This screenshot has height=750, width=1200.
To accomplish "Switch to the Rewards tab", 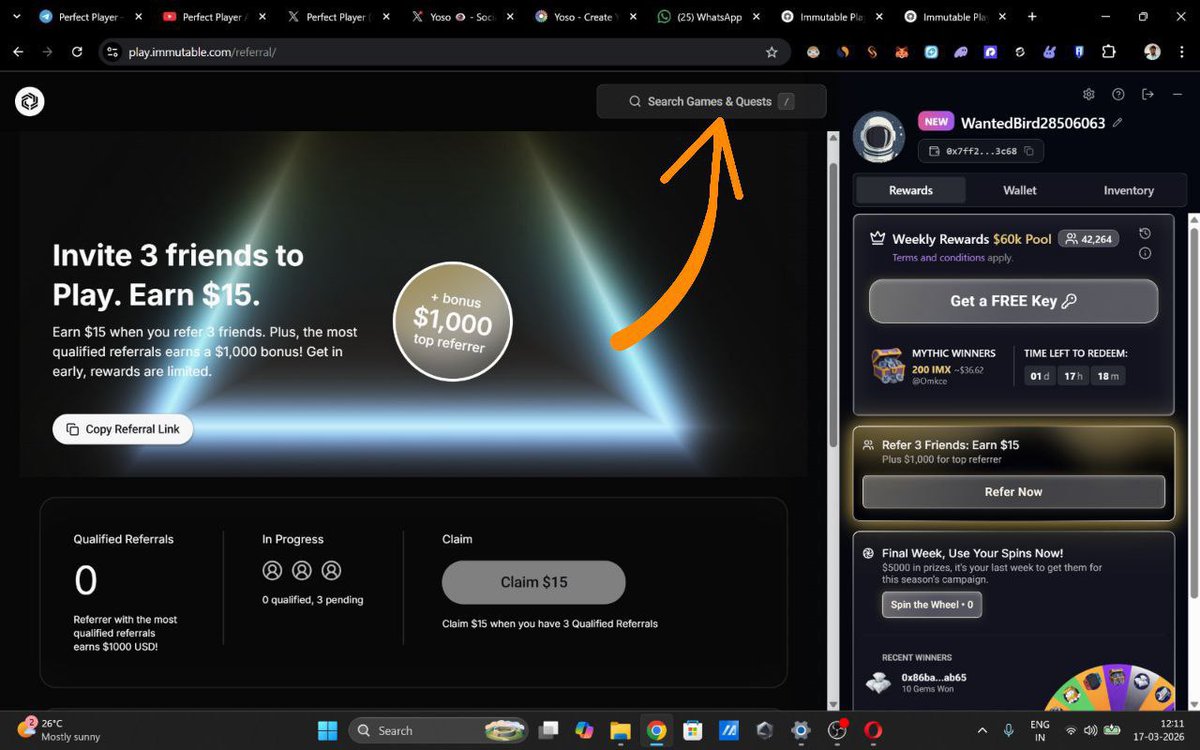I will pyautogui.click(x=910, y=190).
